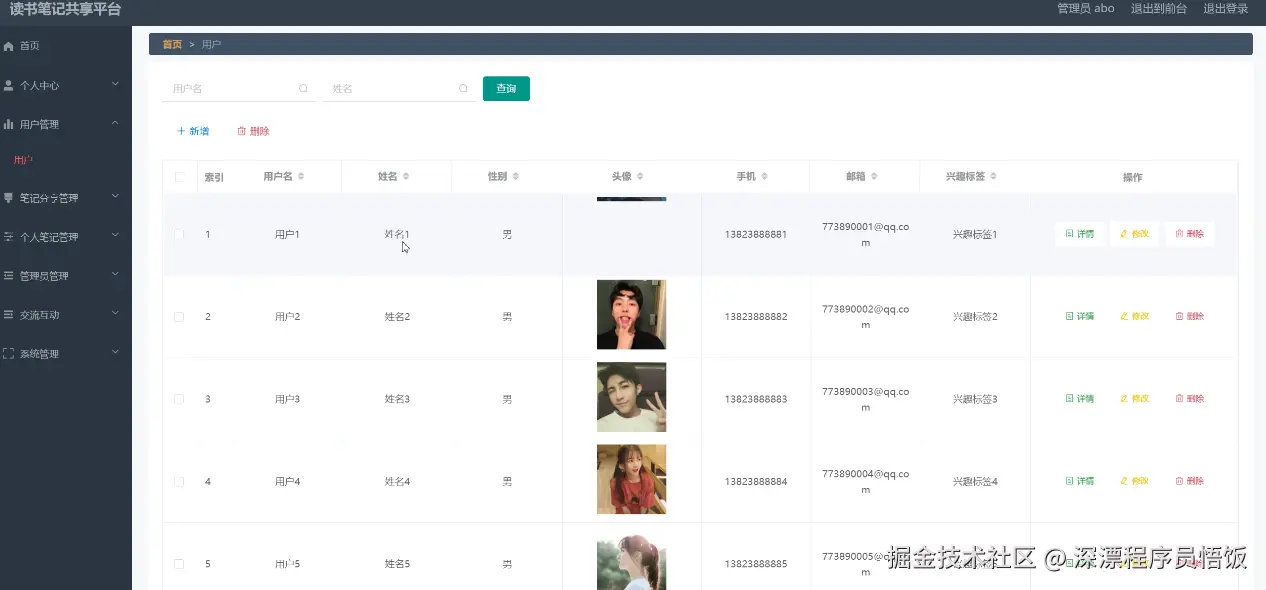The width and height of the screenshot is (1266, 590).
Task: Sort the table by the 头像 column arrows
Action: [640, 176]
